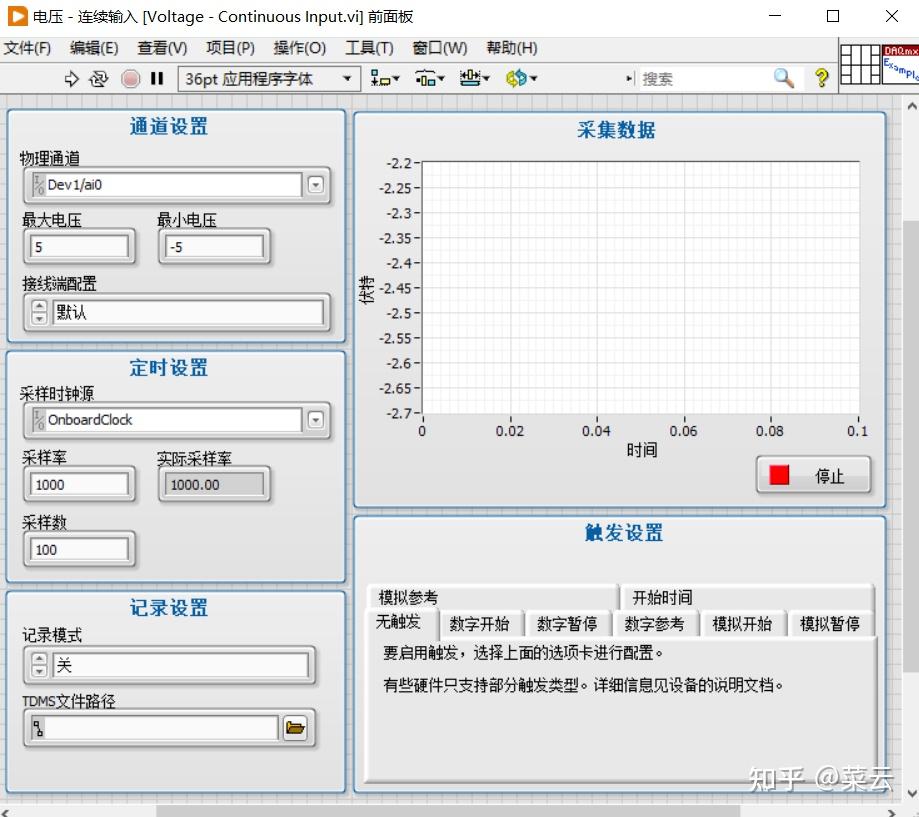Viewport: 919px width, 817px height.
Task: Open the 帮助(H) menu
Action: [512, 48]
